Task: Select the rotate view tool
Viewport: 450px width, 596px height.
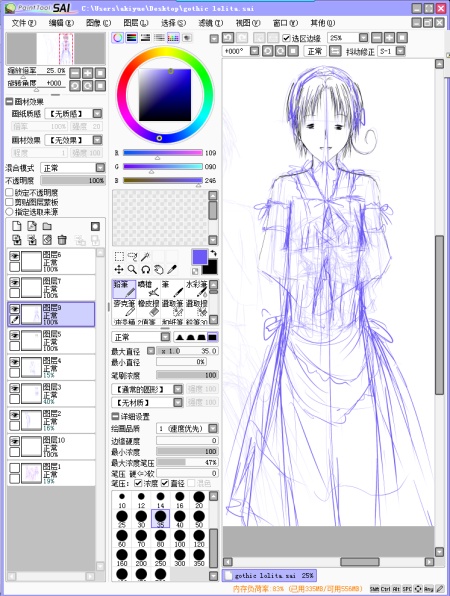Action: (x=146, y=269)
